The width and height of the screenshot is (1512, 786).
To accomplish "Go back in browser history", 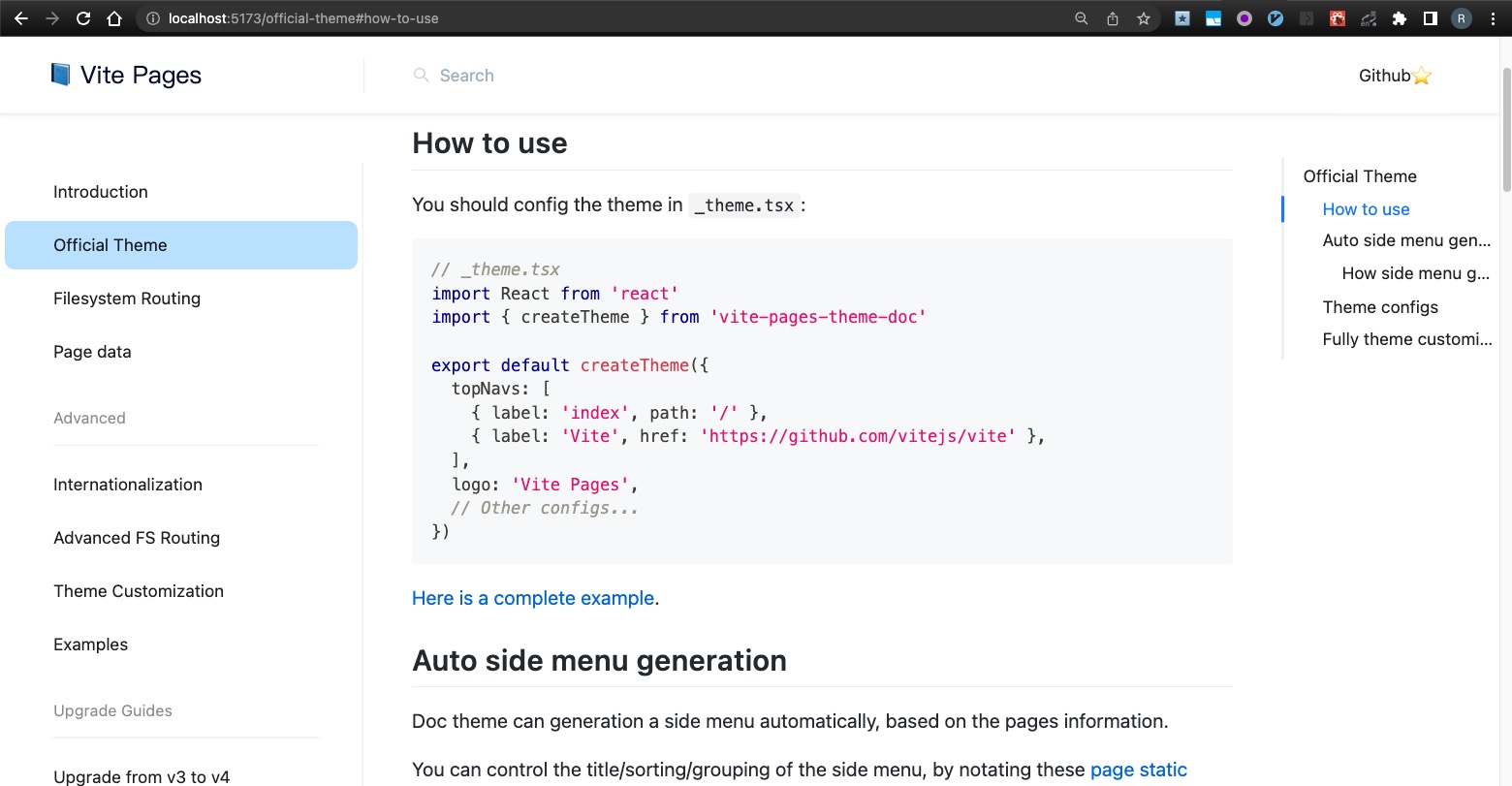I will pos(20,18).
